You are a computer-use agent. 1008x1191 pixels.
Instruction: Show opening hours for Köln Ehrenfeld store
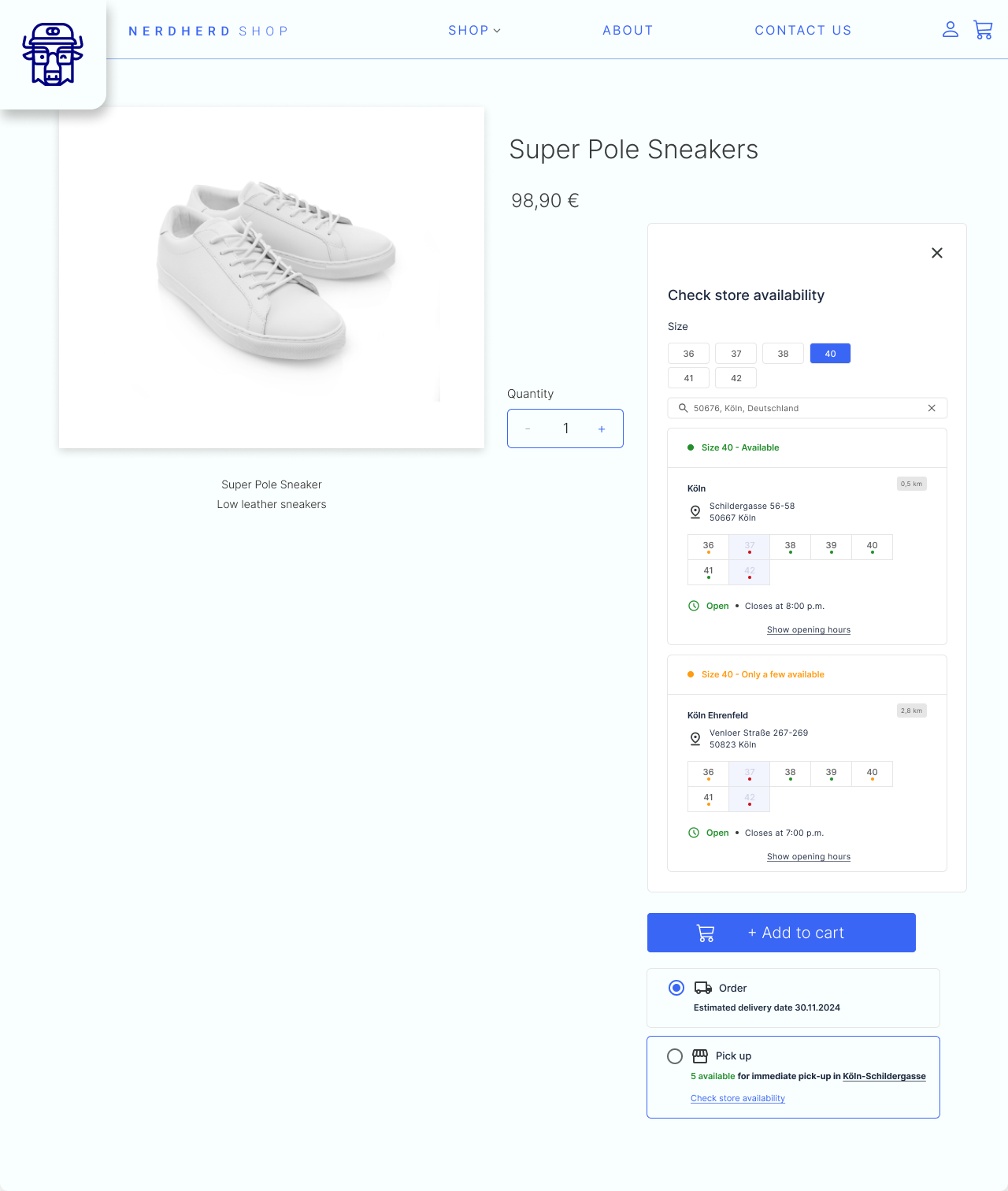point(809,857)
